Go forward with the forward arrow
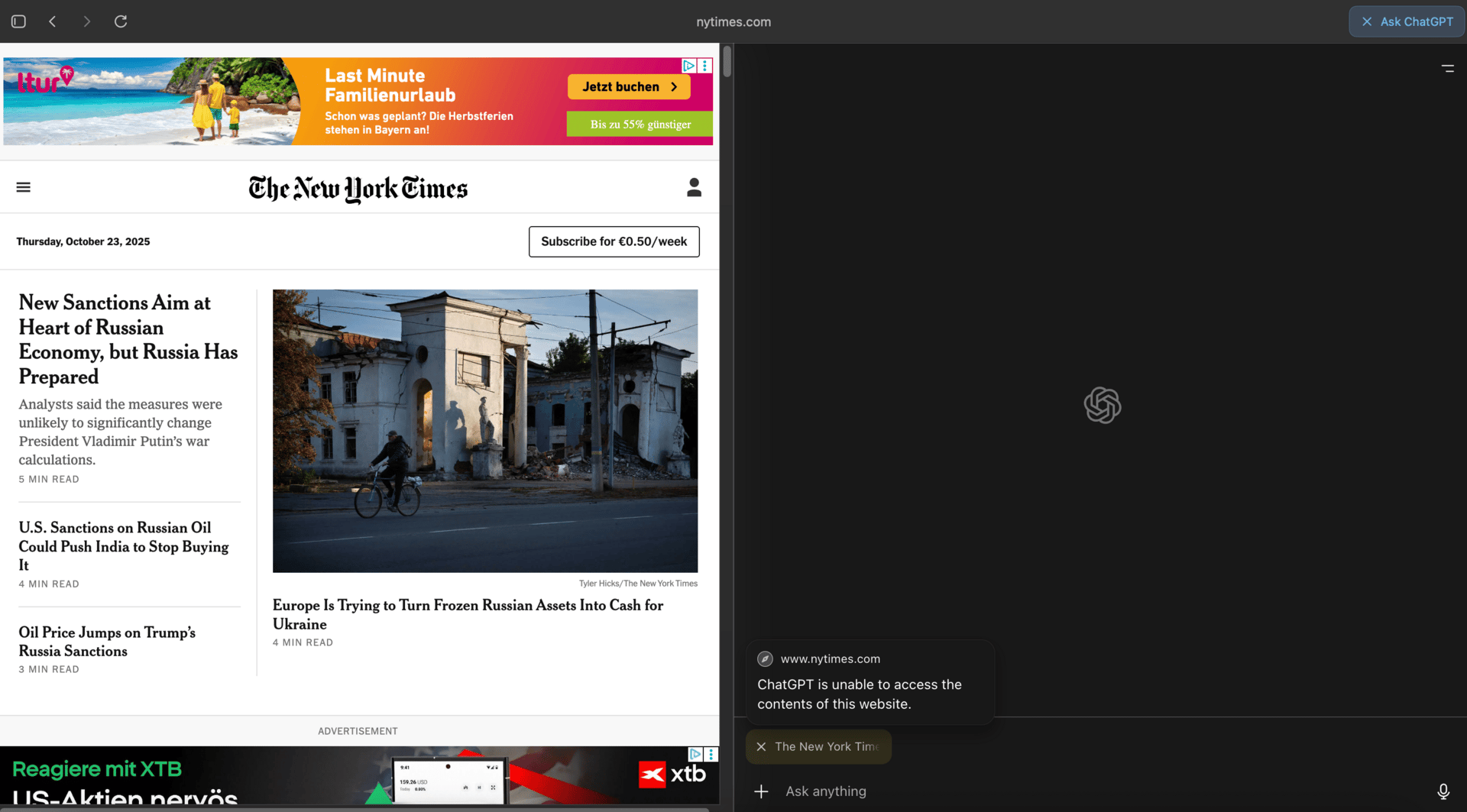 tap(86, 21)
